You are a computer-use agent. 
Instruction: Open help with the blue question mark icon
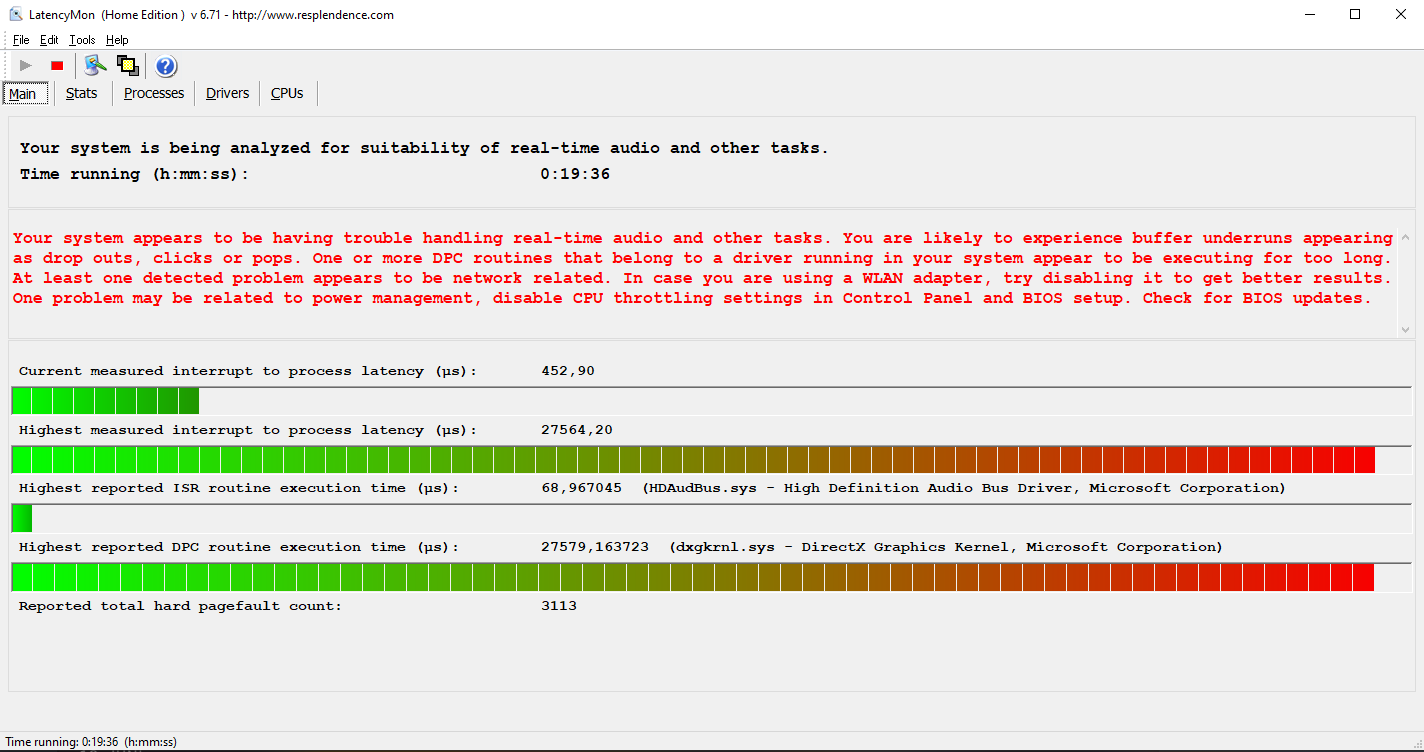coord(166,66)
